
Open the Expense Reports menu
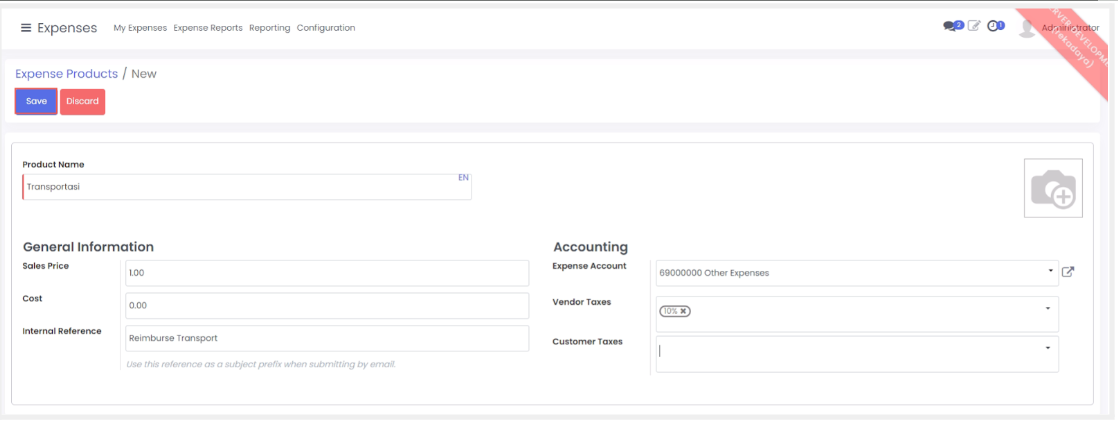point(208,28)
